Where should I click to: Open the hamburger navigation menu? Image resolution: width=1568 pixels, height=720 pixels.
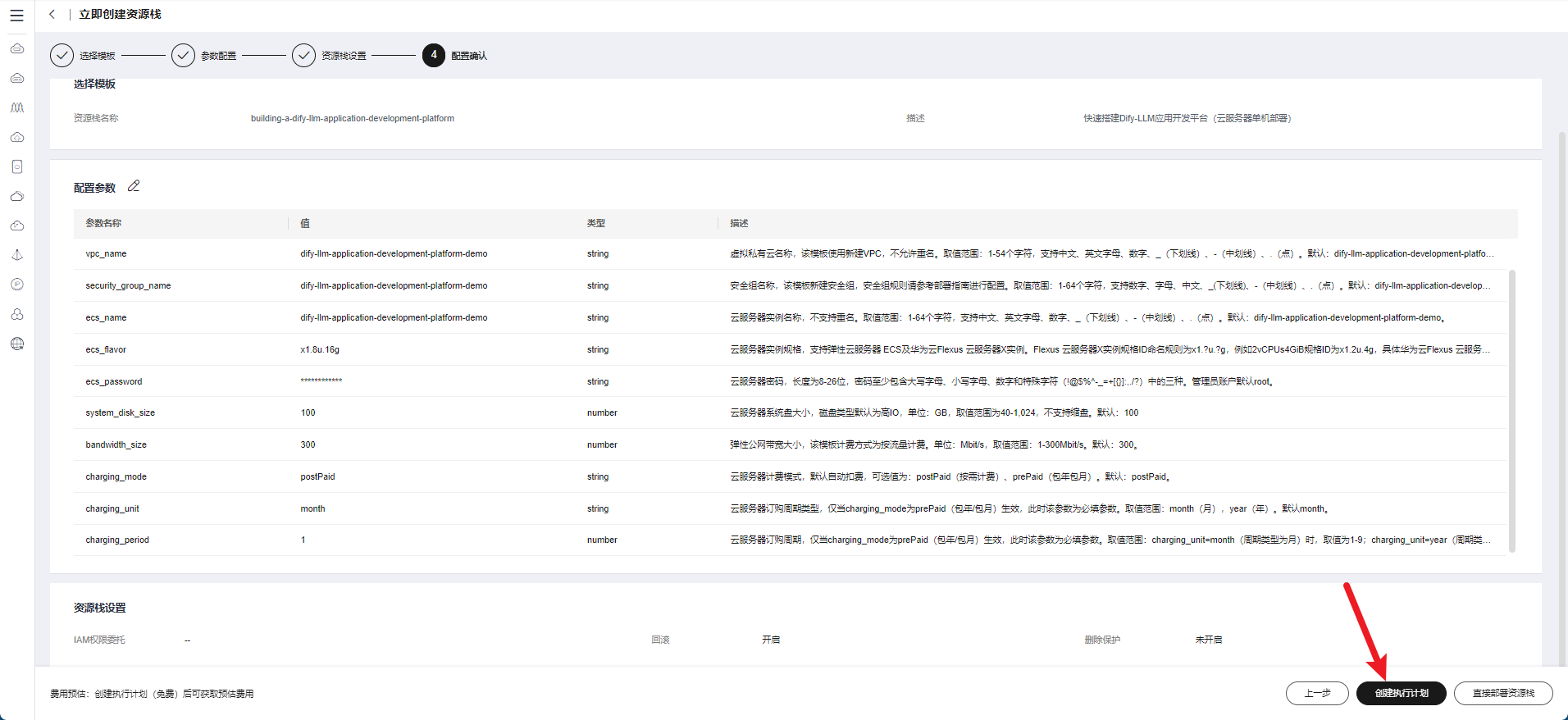coord(16,15)
